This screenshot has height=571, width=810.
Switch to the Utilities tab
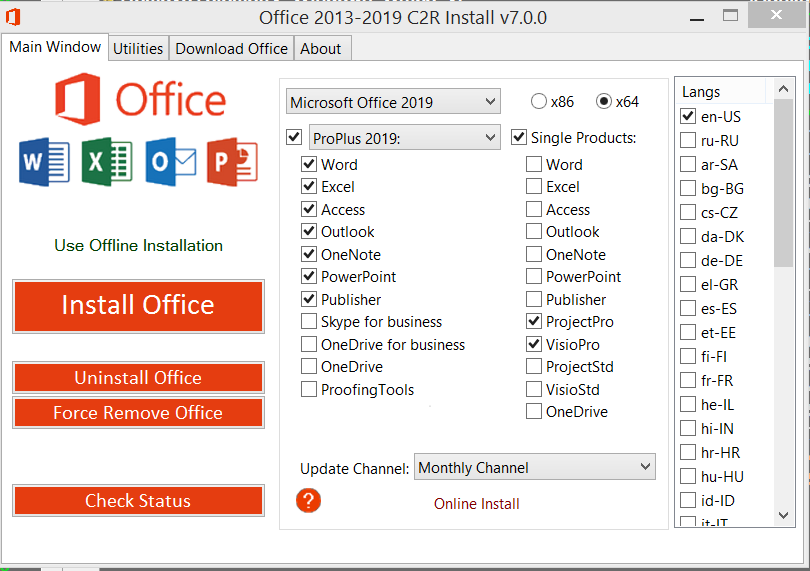[x=138, y=49]
